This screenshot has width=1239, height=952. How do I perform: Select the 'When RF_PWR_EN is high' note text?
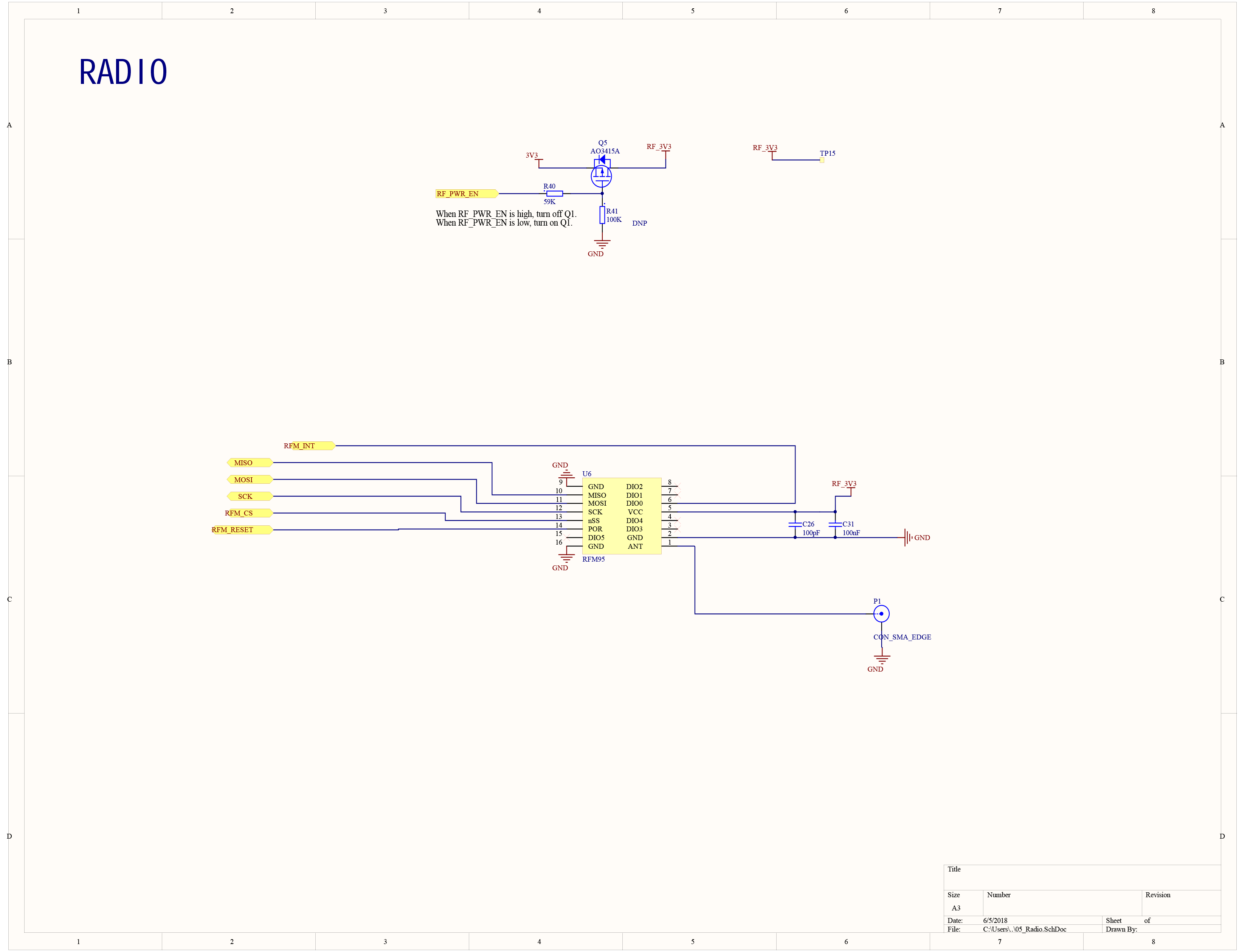[506, 214]
